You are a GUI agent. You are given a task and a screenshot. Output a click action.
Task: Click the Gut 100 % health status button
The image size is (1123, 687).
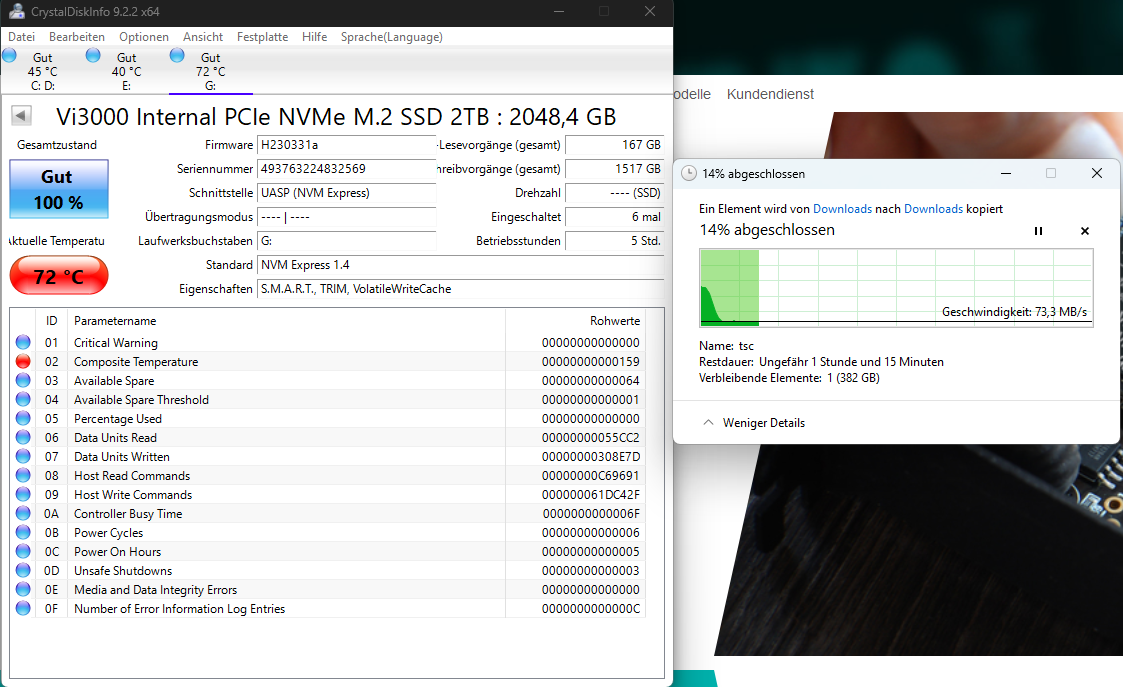click(x=59, y=189)
